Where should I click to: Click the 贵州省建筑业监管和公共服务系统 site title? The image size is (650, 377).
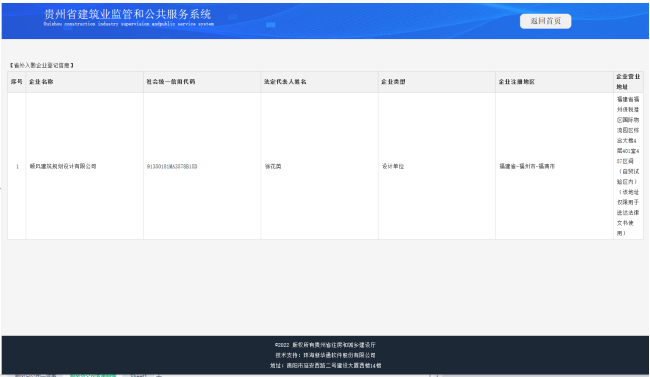(x=128, y=15)
